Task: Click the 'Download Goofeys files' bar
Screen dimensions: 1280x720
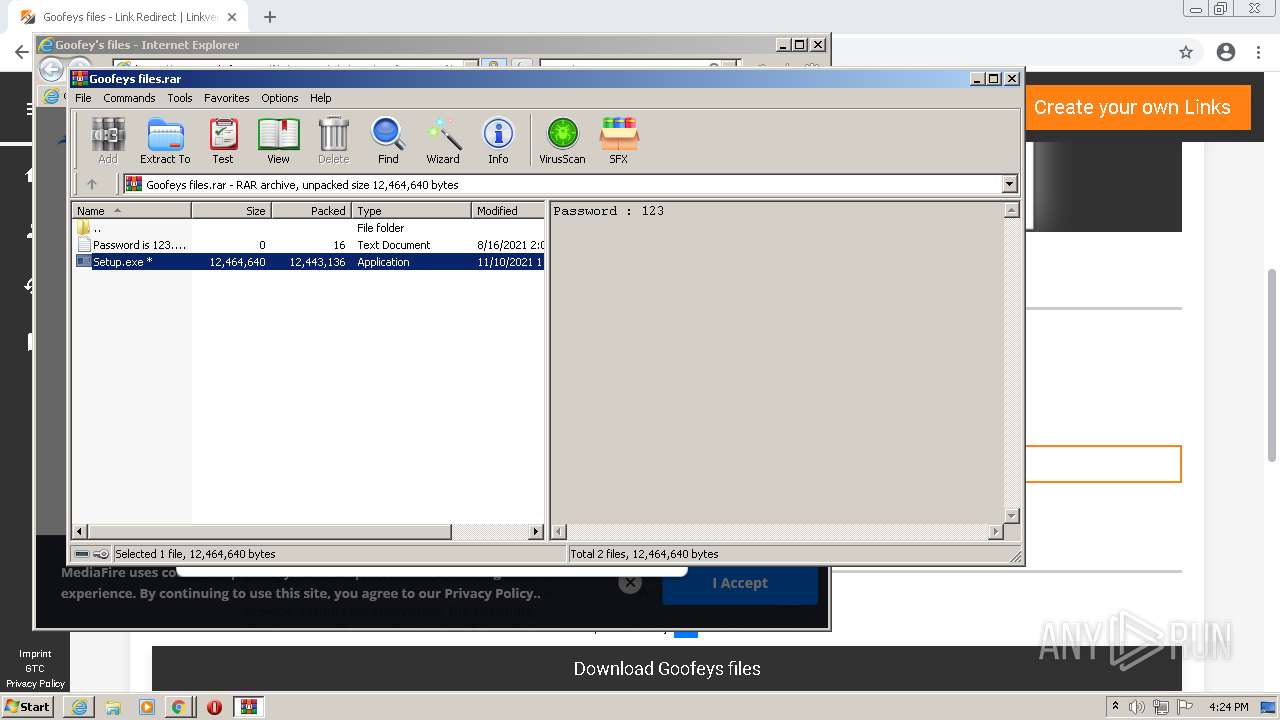Action: point(667,669)
